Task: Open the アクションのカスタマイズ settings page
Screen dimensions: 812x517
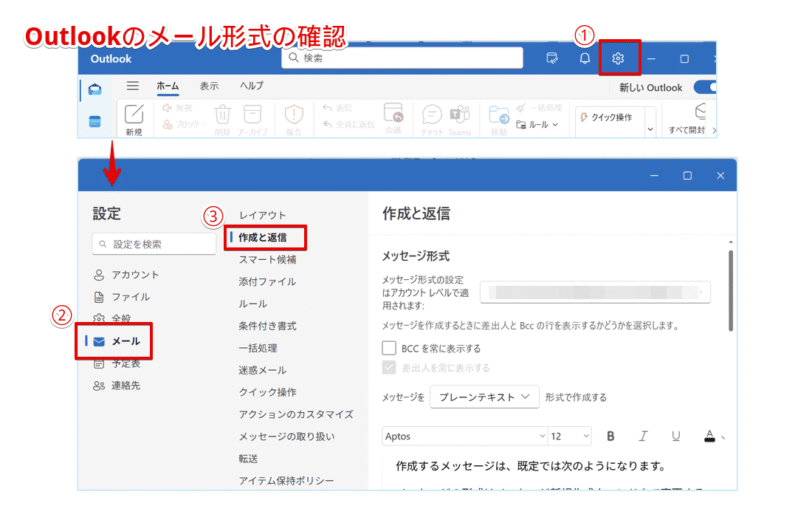Action: [x=296, y=414]
